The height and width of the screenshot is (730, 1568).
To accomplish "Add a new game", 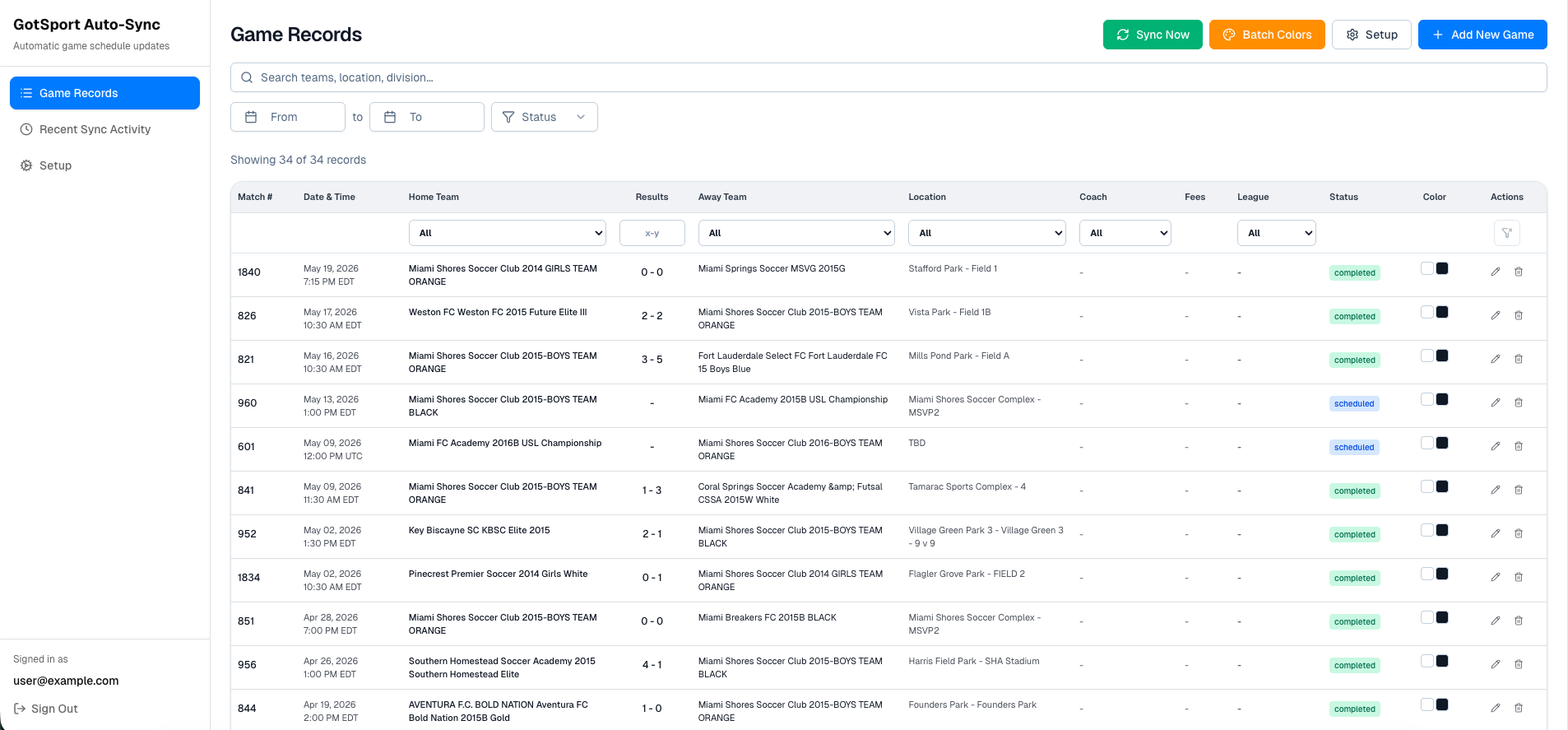I will (x=1482, y=35).
